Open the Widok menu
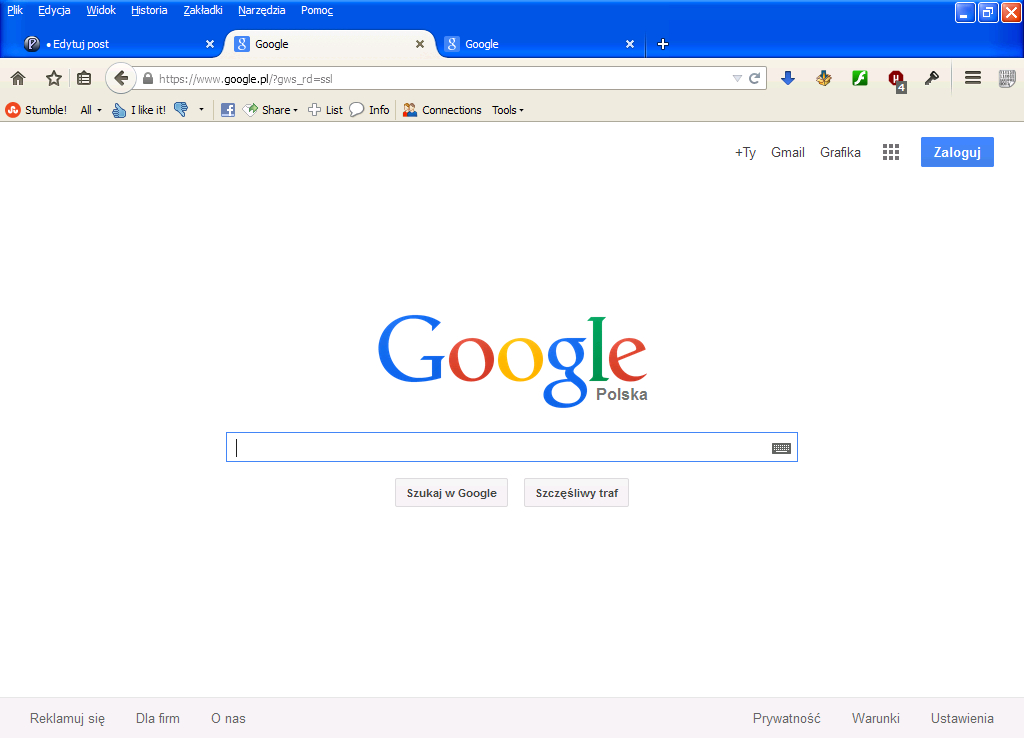Screen dimensions: 1024x738 pos(101,10)
